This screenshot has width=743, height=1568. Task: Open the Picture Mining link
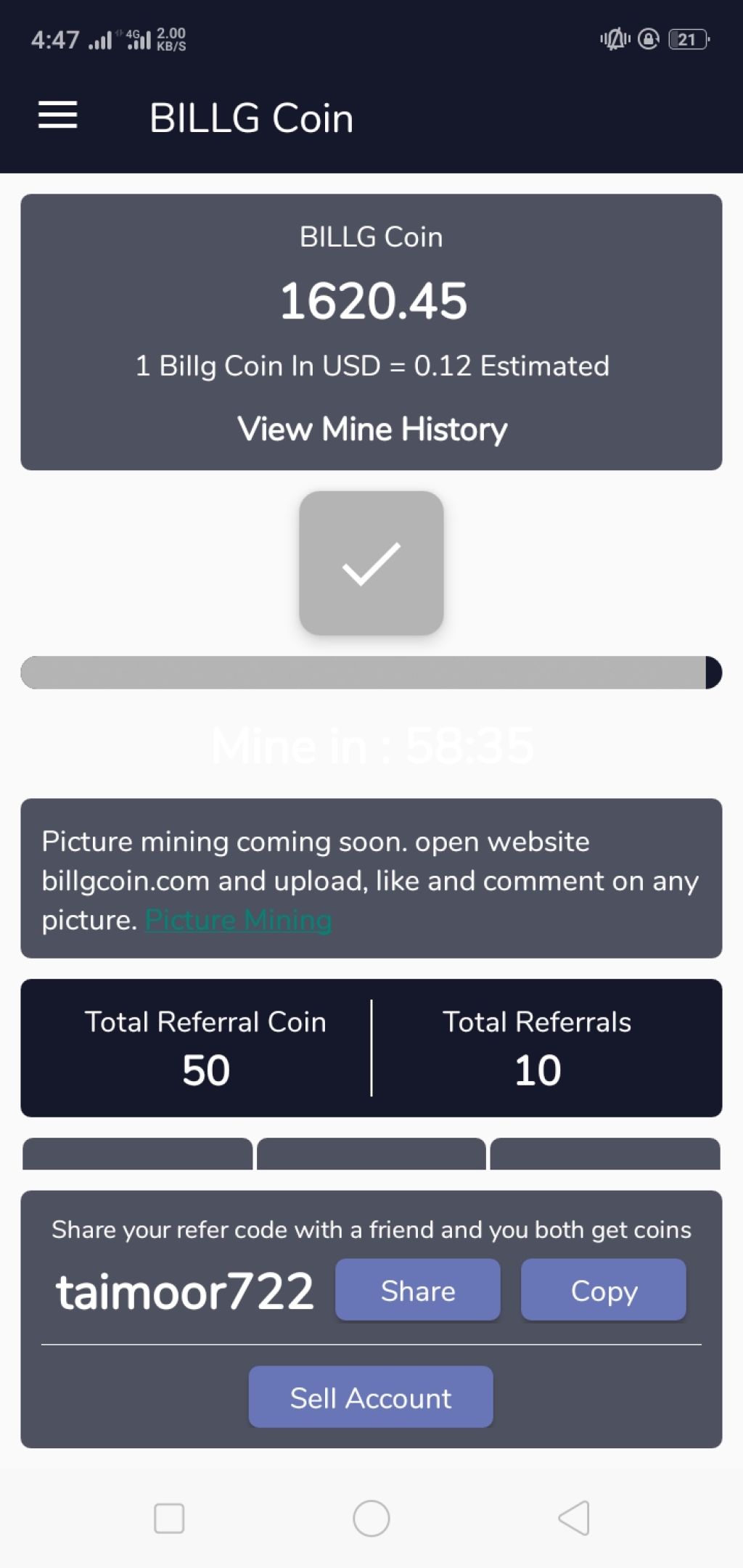tap(238, 920)
